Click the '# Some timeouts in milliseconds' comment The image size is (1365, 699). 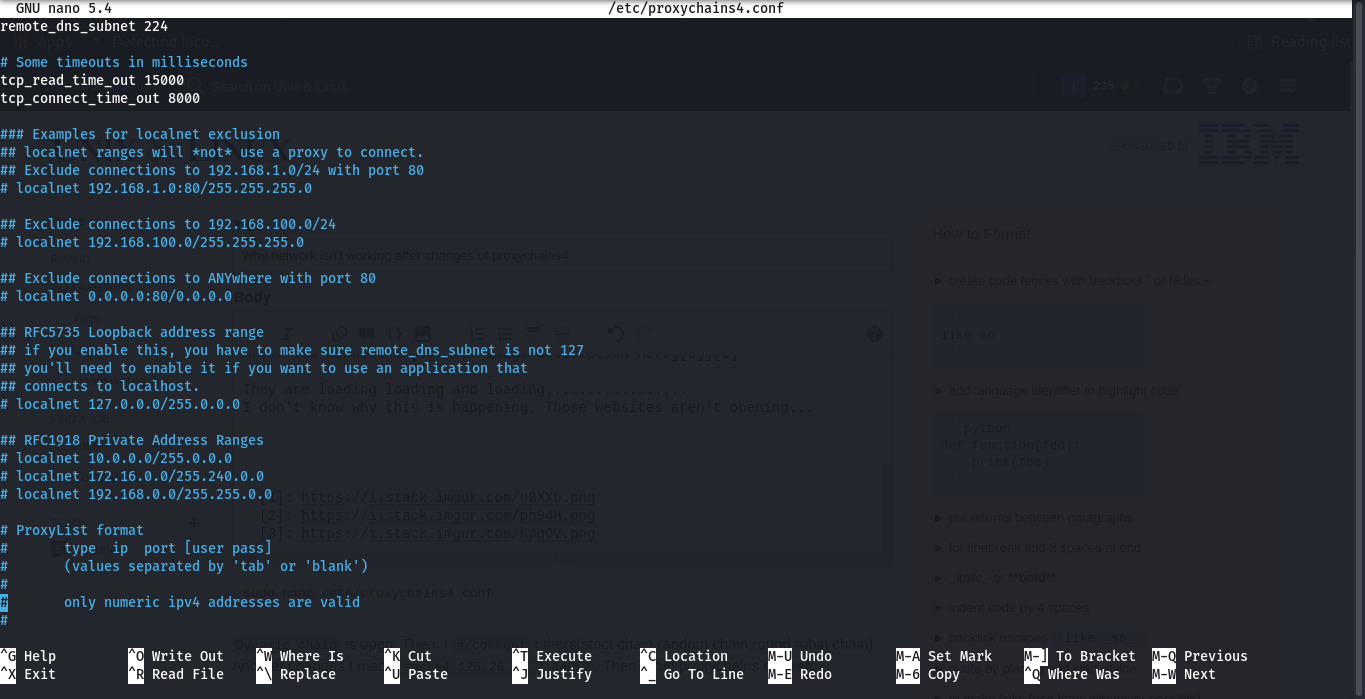point(124,62)
